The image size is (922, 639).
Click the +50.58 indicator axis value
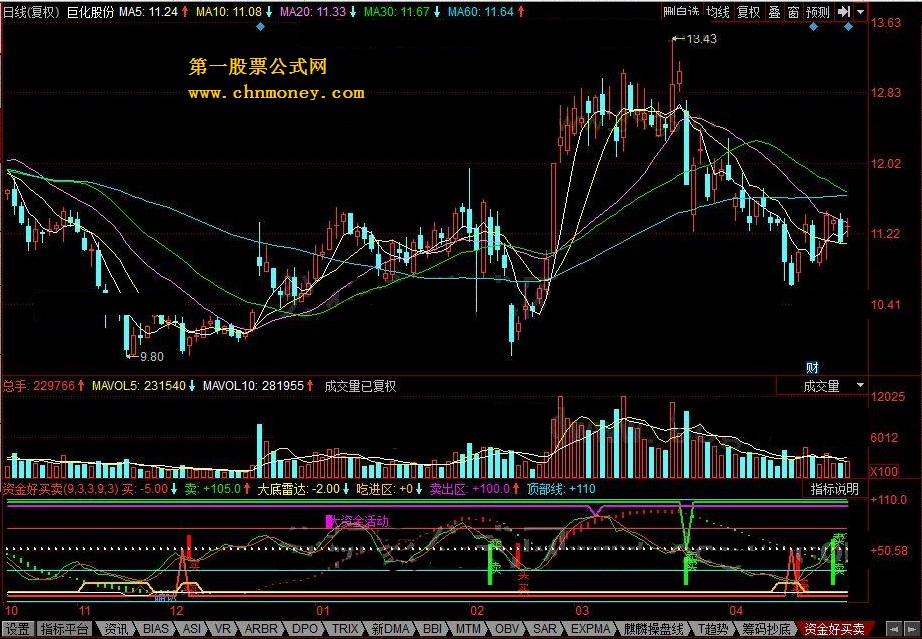(x=889, y=551)
